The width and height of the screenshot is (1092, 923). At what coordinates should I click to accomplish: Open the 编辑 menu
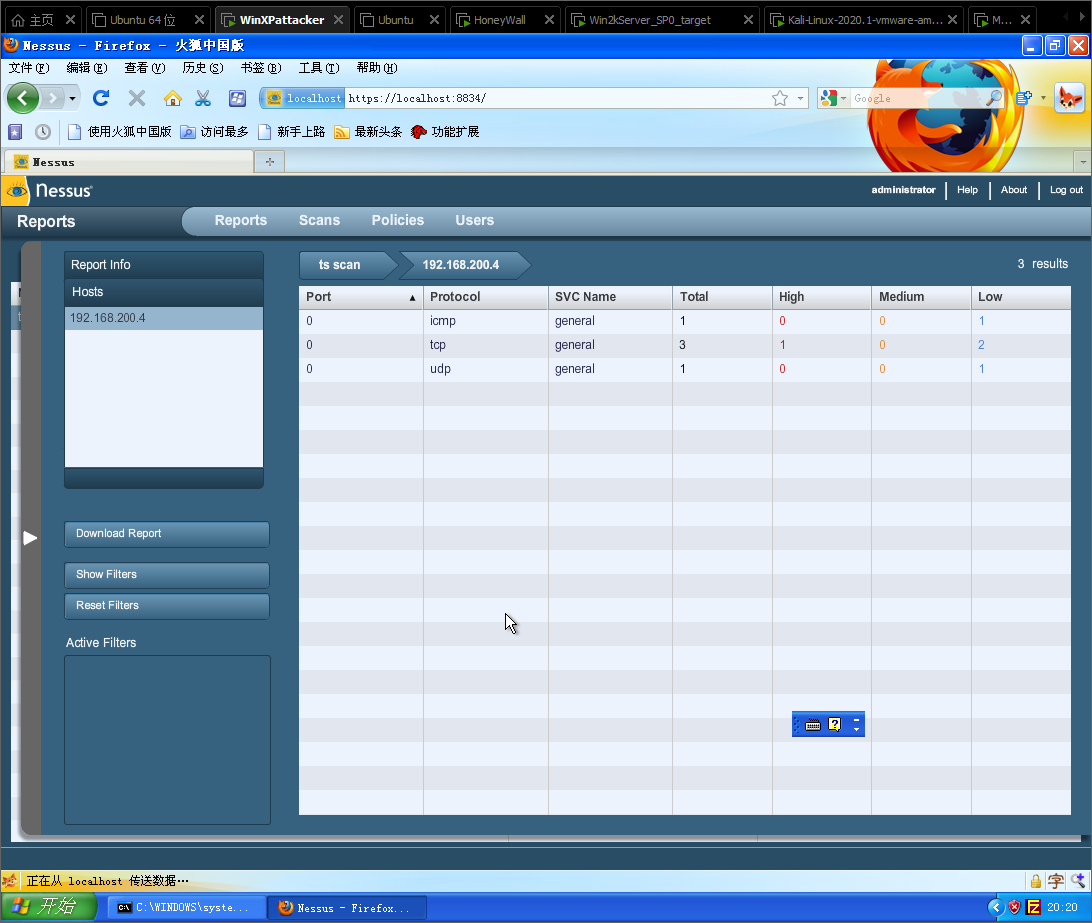[87, 68]
